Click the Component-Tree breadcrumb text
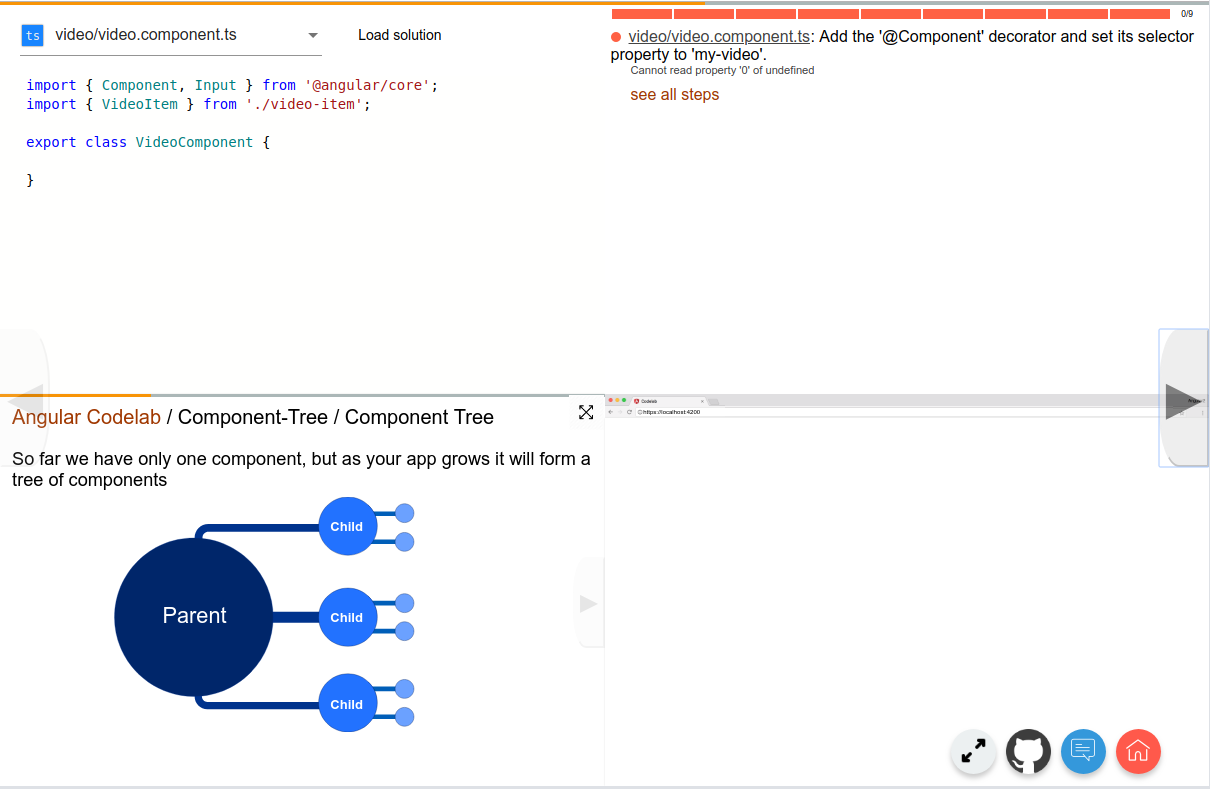1210x789 pixels. tap(253, 417)
